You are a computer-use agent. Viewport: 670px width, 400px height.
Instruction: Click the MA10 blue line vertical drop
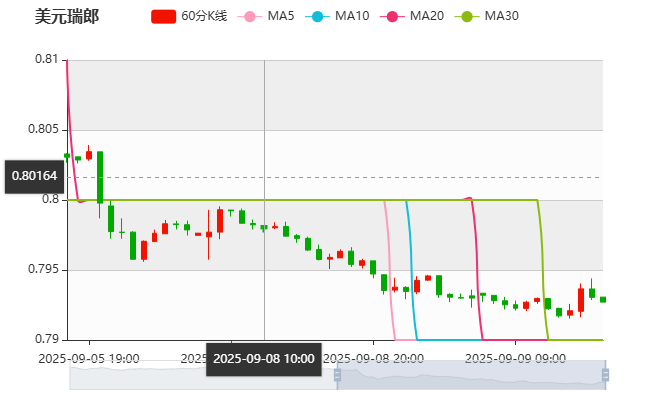[x=411, y=269]
